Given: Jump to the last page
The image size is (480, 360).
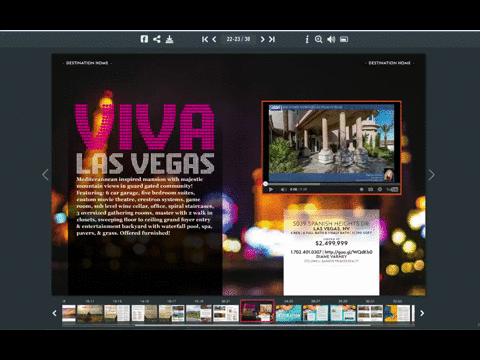Looking at the screenshot, I should pos(272,39).
